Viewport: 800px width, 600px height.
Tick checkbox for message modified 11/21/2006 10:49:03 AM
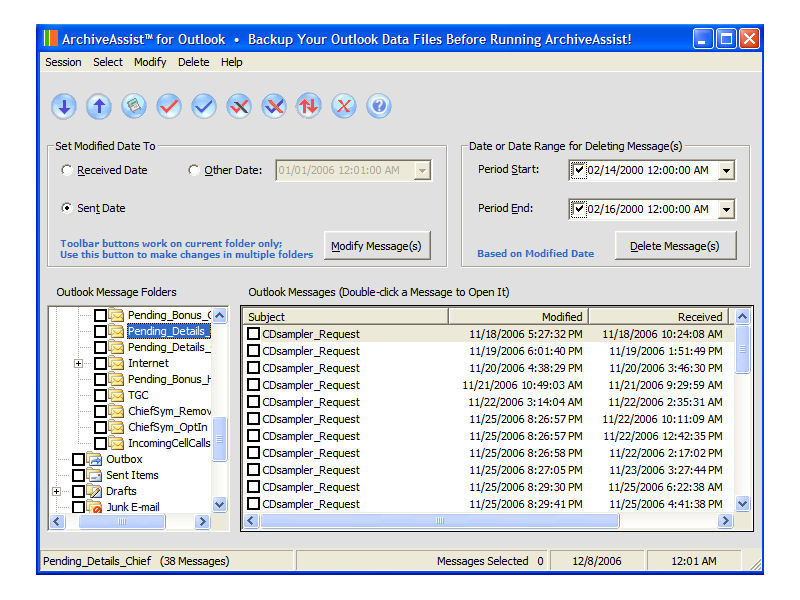[253, 385]
